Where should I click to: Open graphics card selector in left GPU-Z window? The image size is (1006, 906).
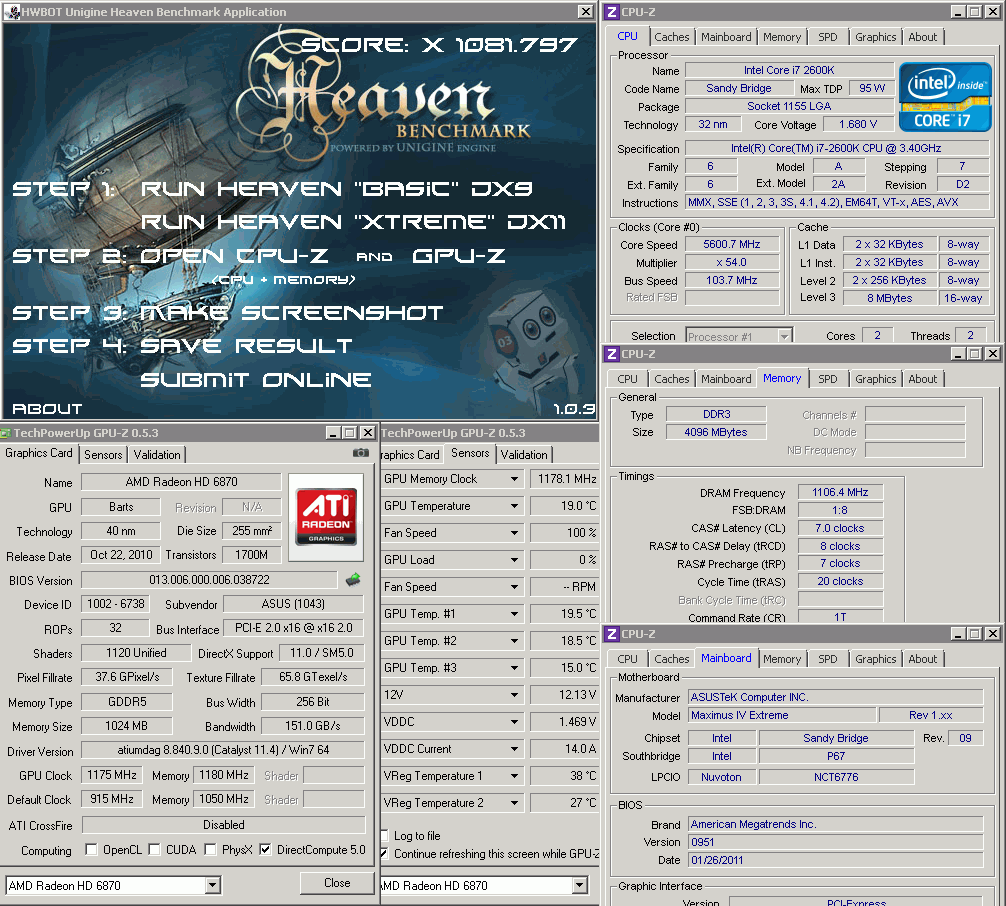tap(213, 885)
